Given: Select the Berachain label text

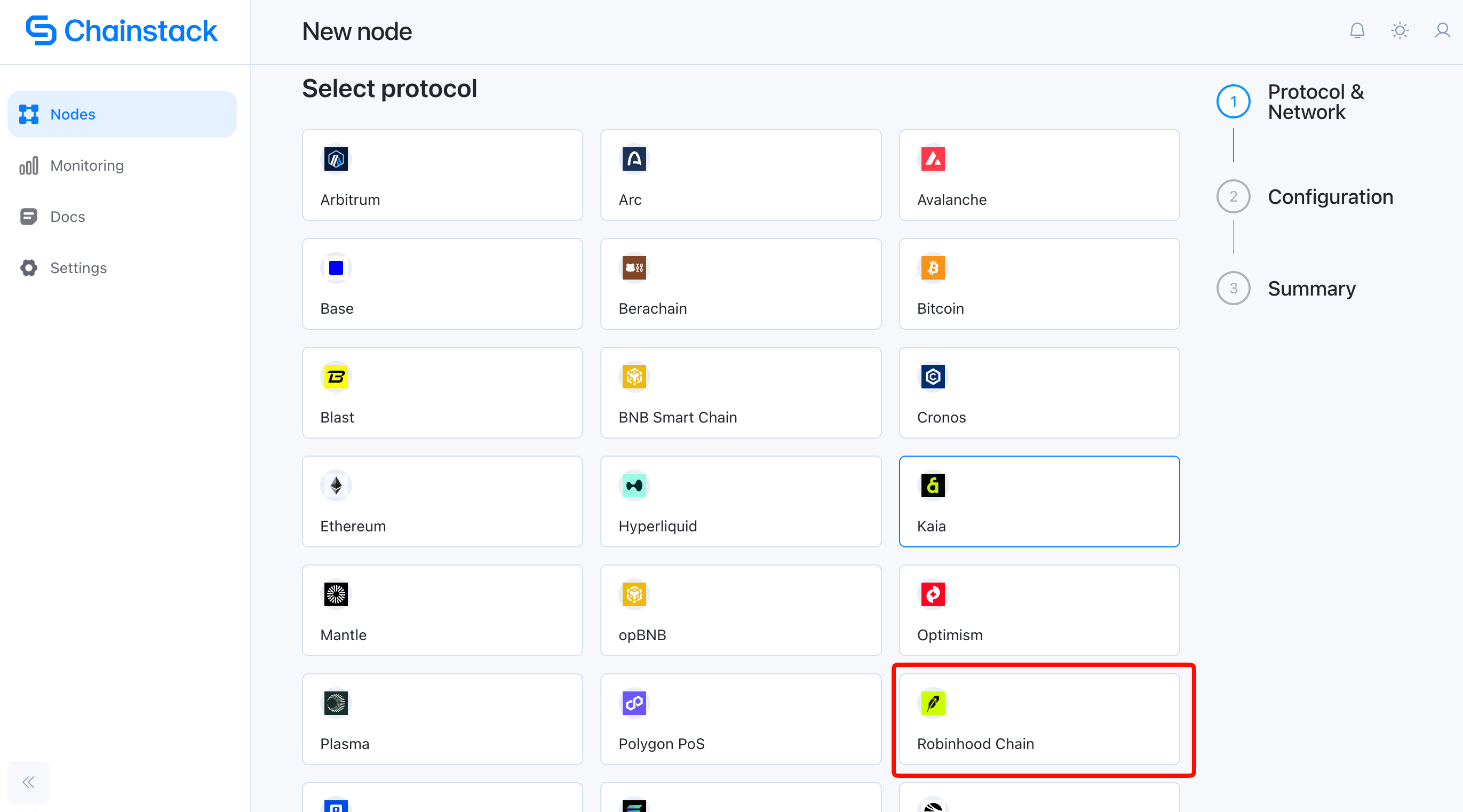Looking at the screenshot, I should [653, 309].
